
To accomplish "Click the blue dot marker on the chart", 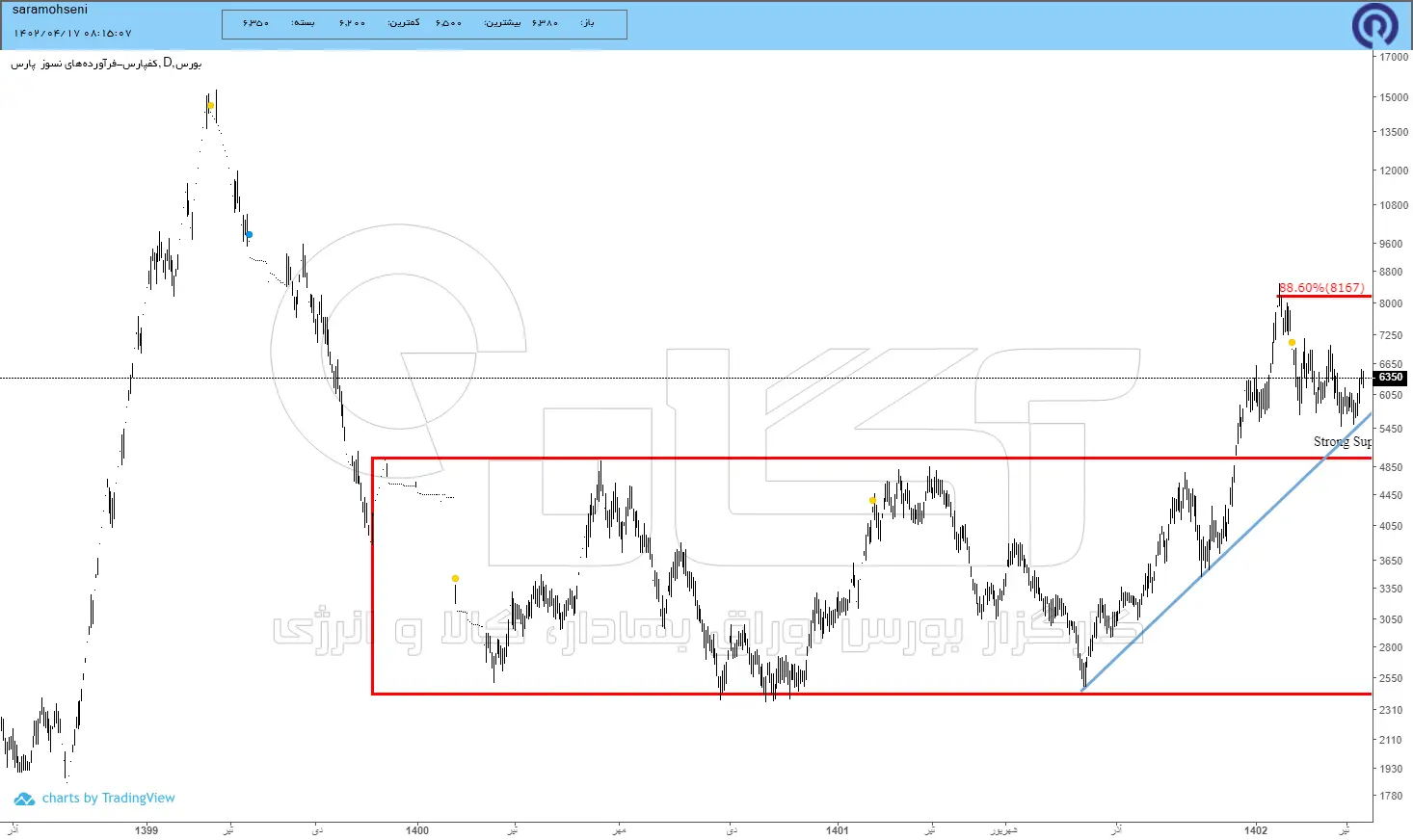I will click(249, 235).
